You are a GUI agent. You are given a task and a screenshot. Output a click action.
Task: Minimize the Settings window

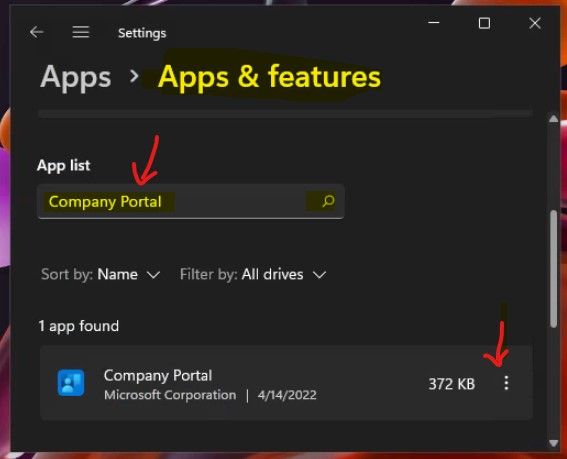(434, 23)
